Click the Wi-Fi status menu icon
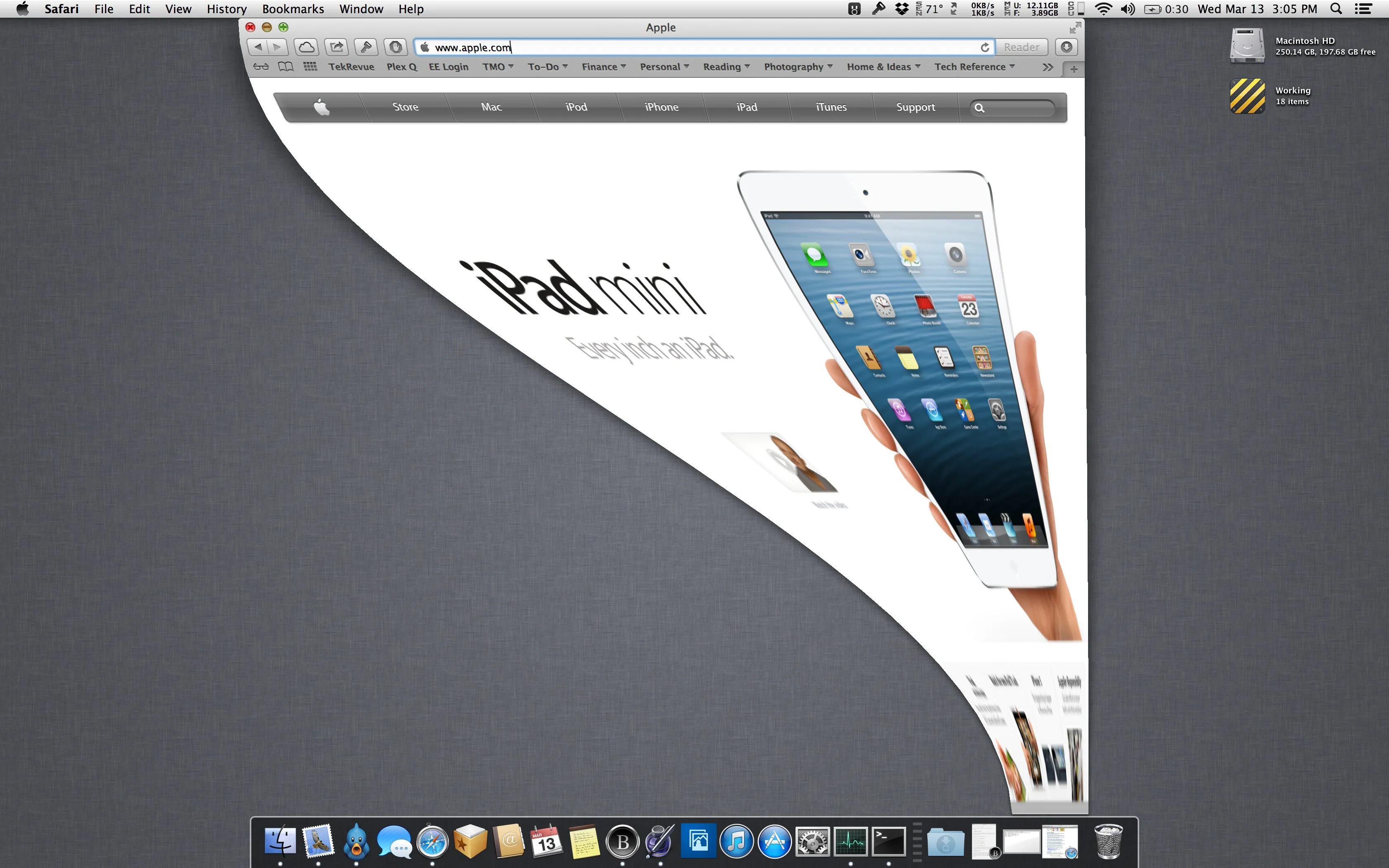This screenshot has height=868, width=1389. click(x=1103, y=9)
